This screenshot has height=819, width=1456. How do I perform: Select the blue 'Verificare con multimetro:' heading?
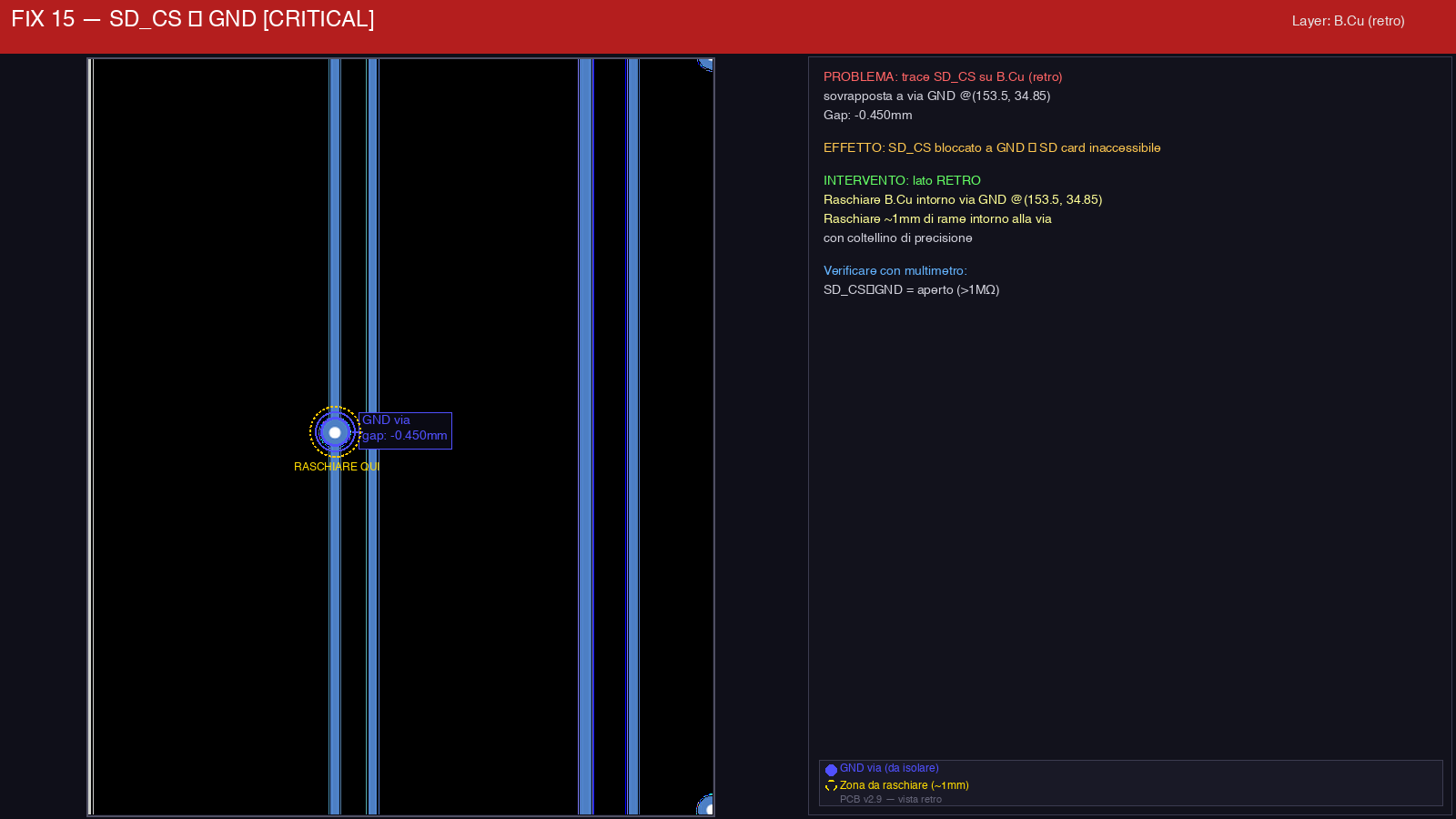[895, 270]
